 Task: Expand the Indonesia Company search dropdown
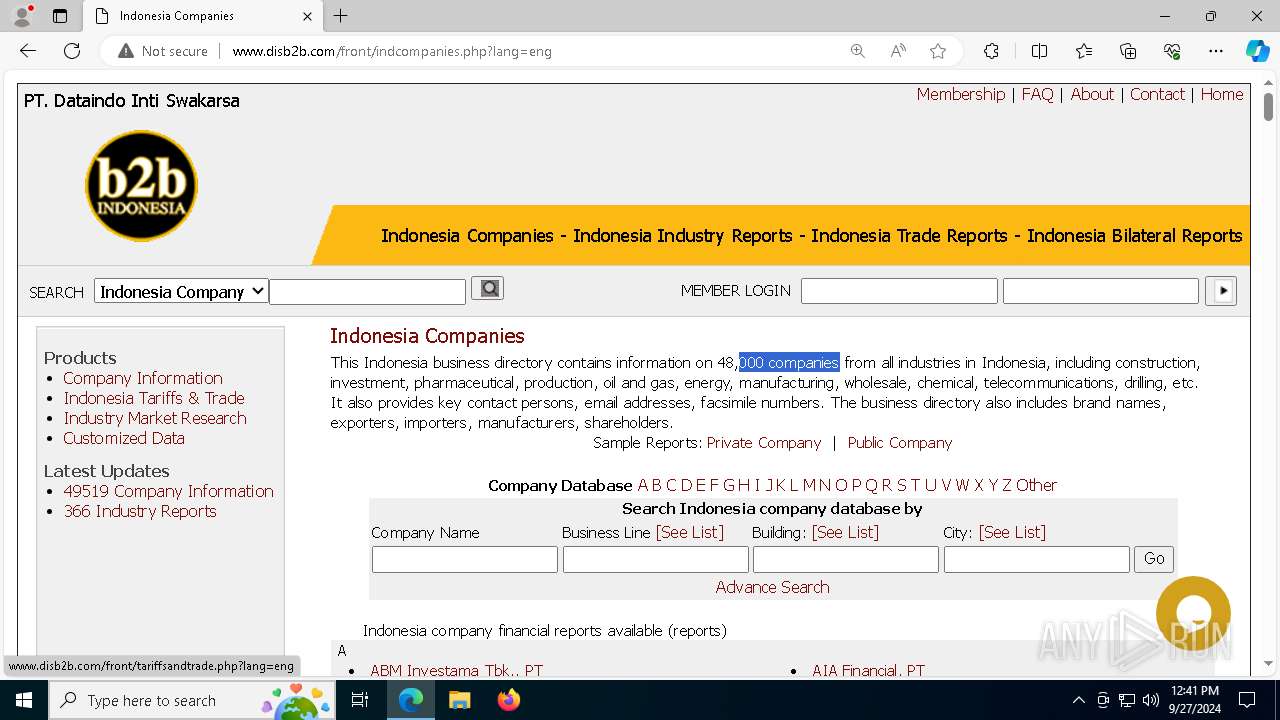tap(181, 291)
